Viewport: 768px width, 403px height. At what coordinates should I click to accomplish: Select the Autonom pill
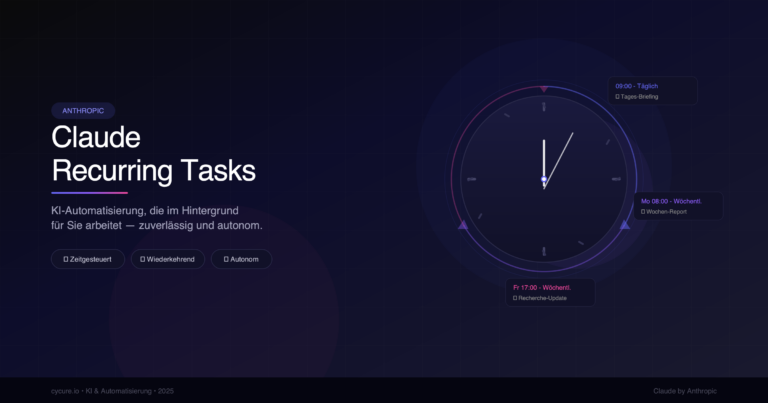[x=241, y=259]
